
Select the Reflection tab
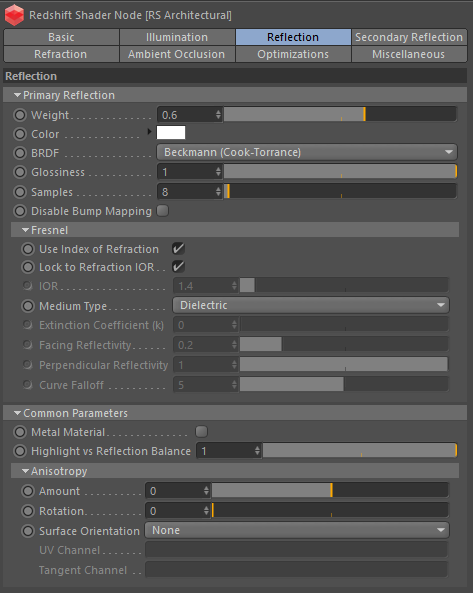(x=293, y=37)
